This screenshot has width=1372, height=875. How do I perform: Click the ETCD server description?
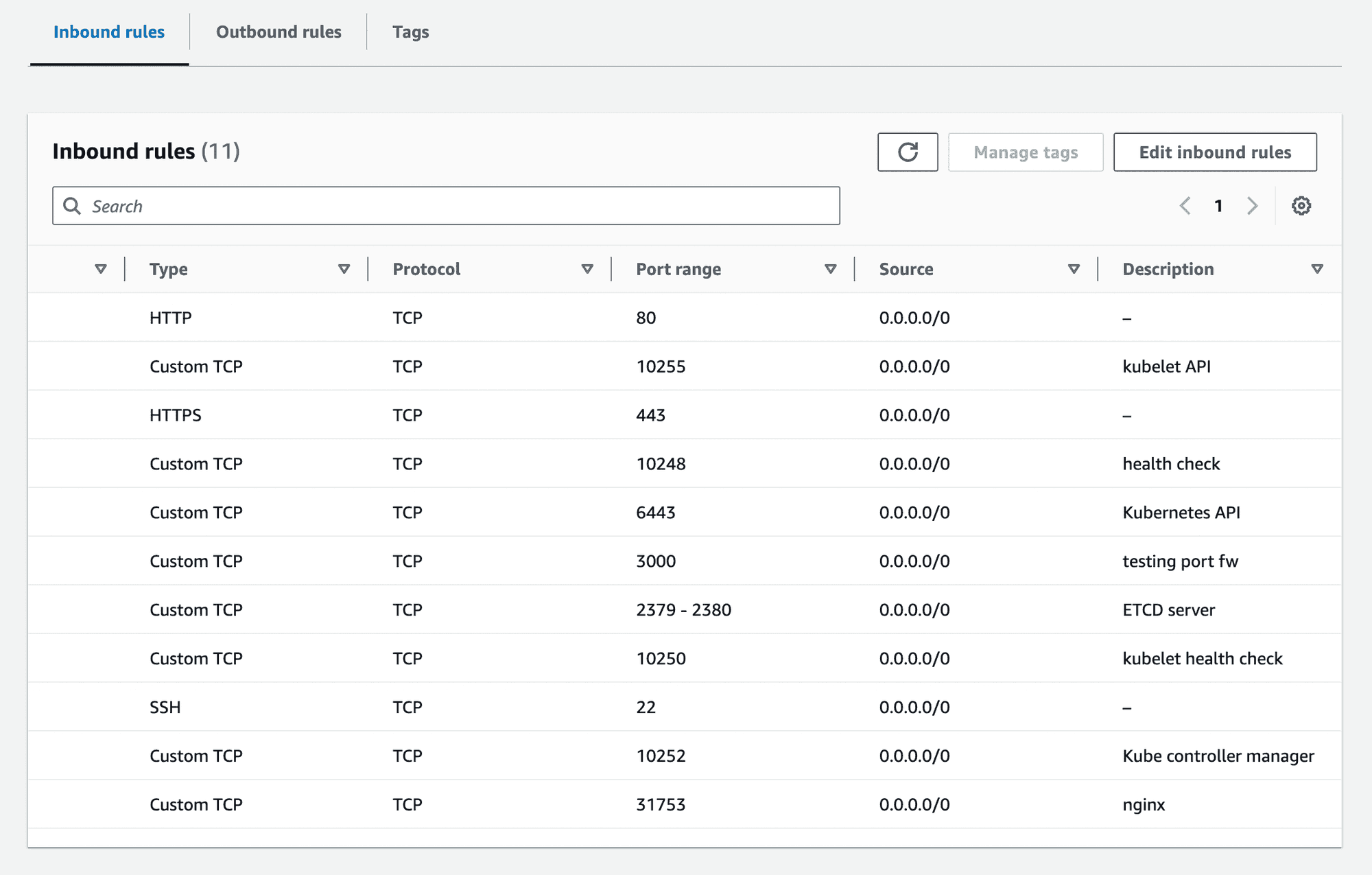pos(1169,610)
